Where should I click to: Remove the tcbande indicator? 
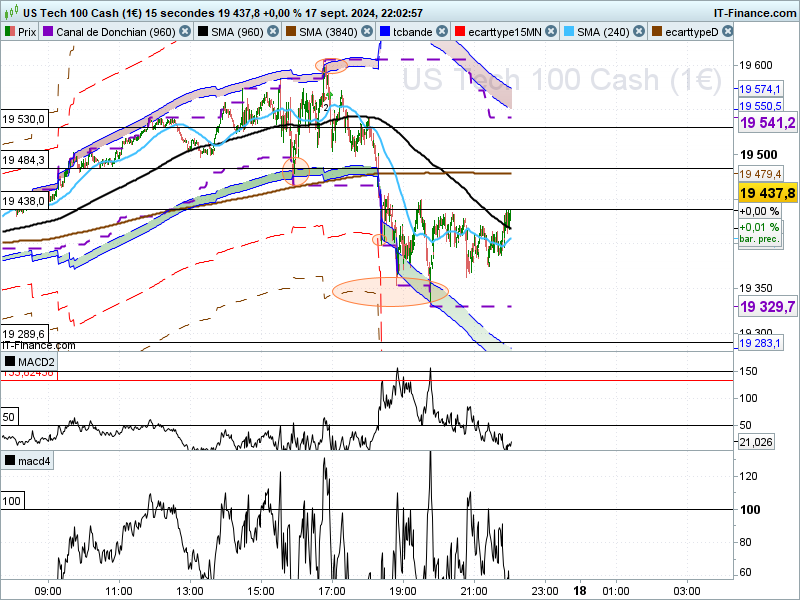pos(442,32)
